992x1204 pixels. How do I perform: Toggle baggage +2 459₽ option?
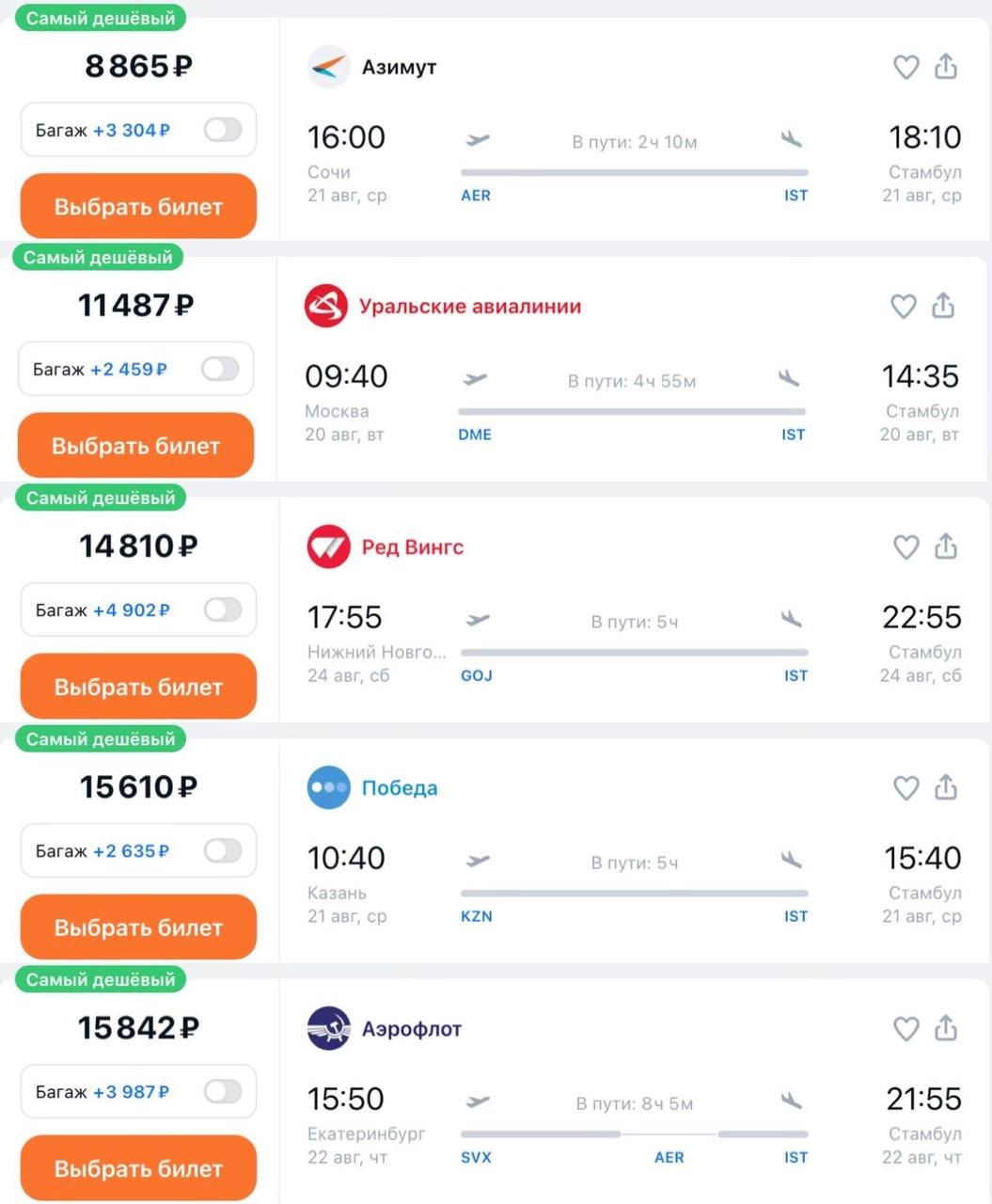[x=220, y=369]
